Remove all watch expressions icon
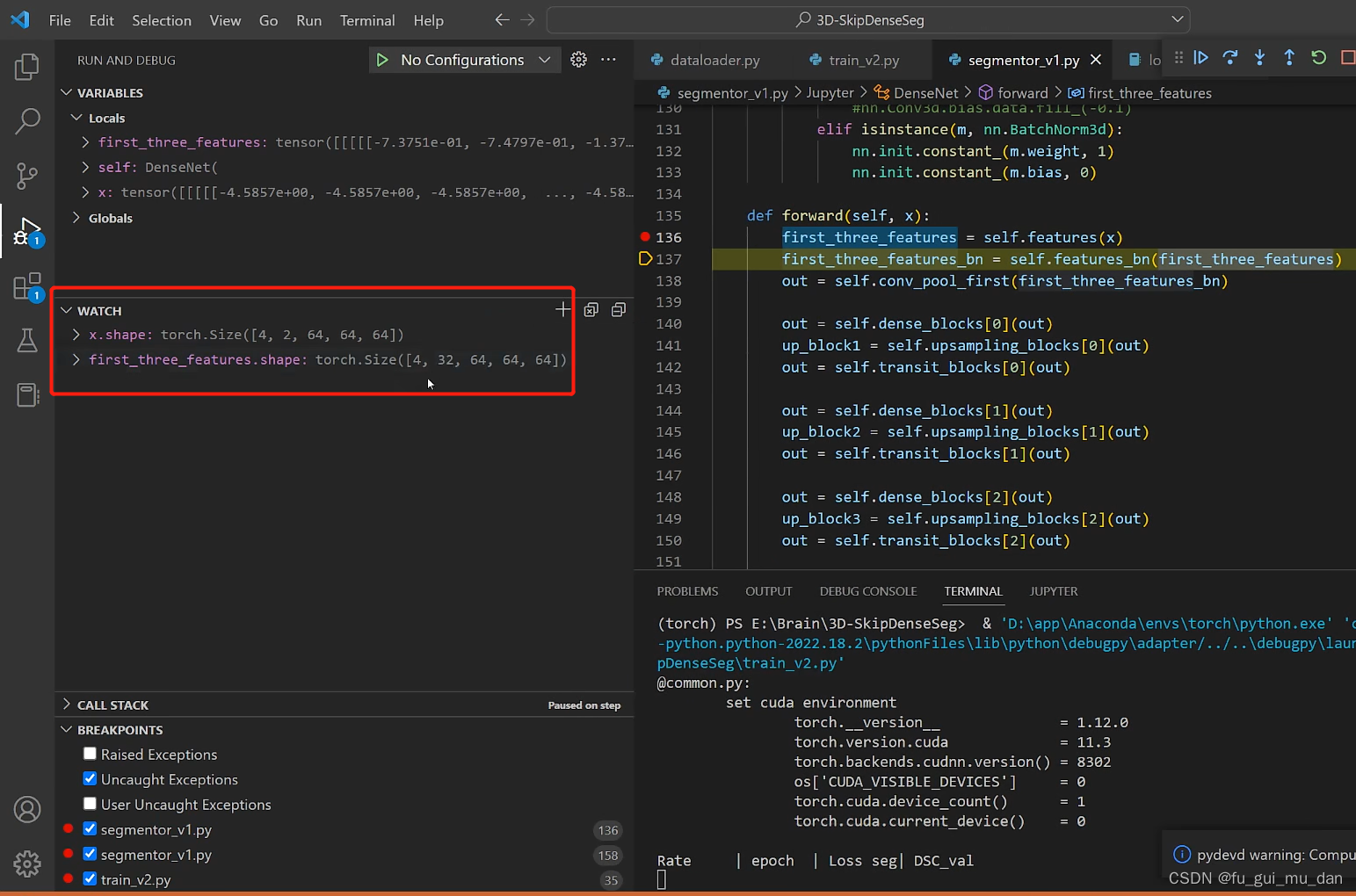This screenshot has width=1356, height=896. (x=591, y=309)
